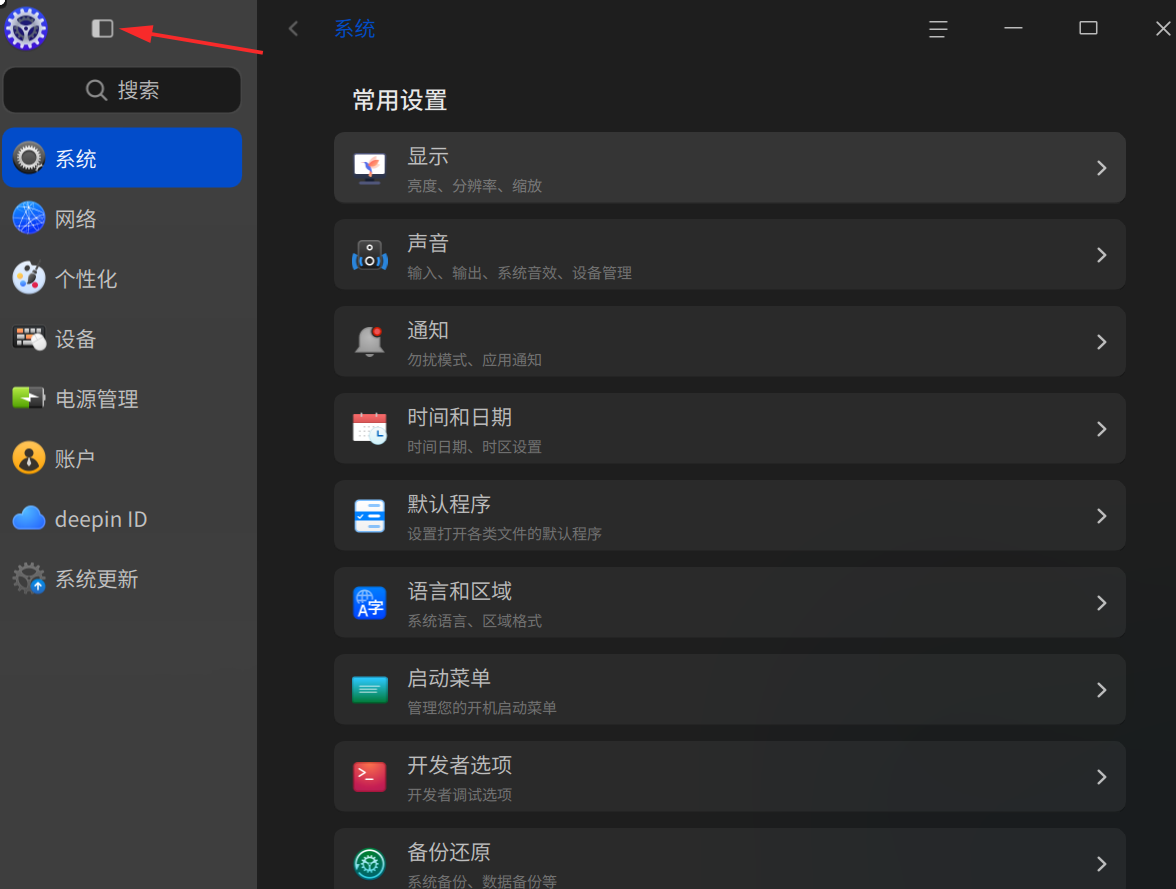Expand the 通知 row chevron
The width and height of the screenshot is (1176, 889).
coord(1101,342)
